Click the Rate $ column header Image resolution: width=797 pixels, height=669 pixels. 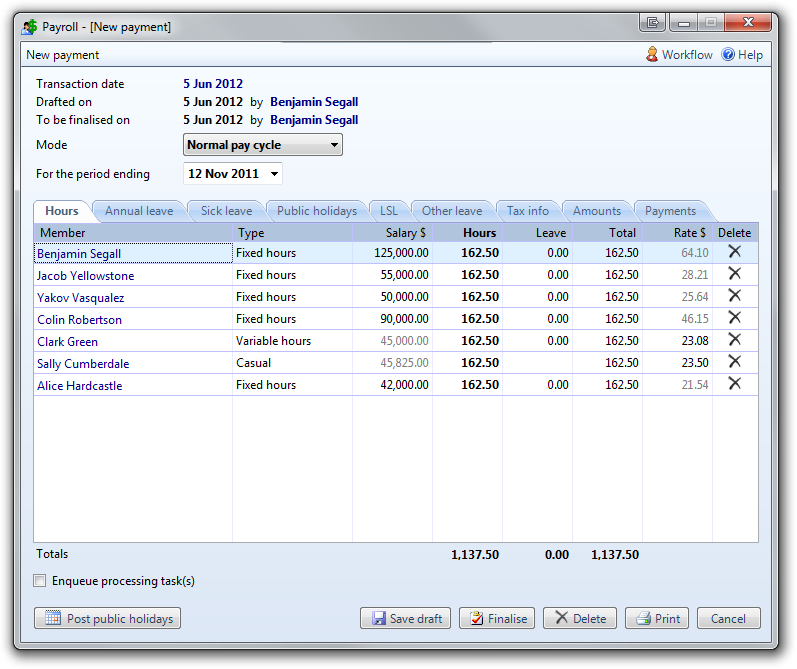tap(678, 232)
